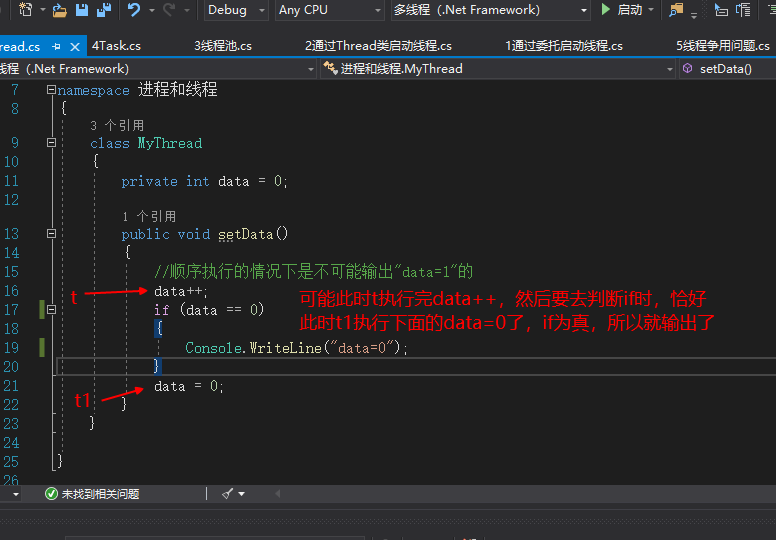The width and height of the screenshot is (776, 540).
Task: Click the green check no-issues icon
Action: point(51,494)
